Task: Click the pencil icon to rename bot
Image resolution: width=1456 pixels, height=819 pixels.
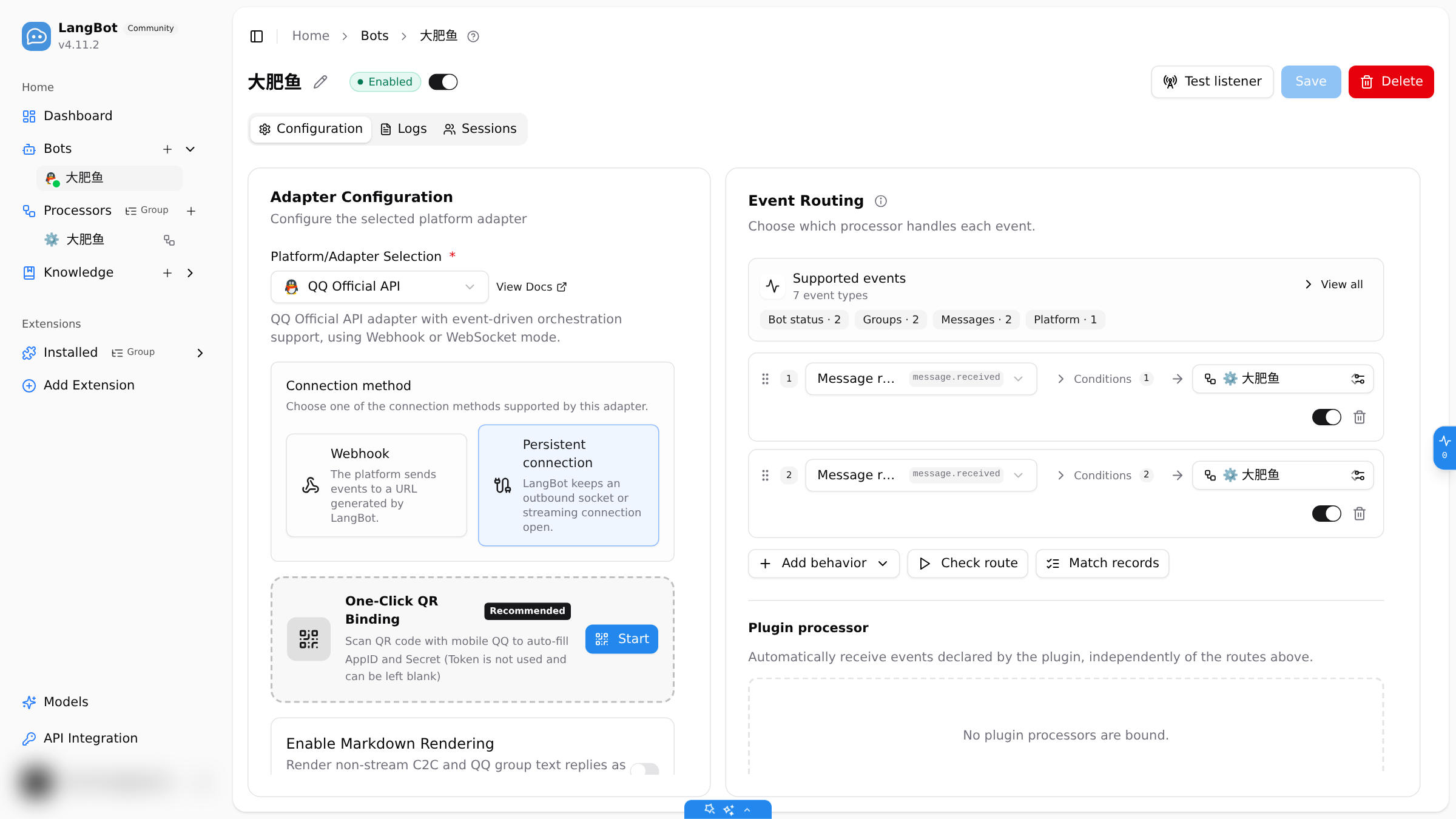Action: [320, 82]
